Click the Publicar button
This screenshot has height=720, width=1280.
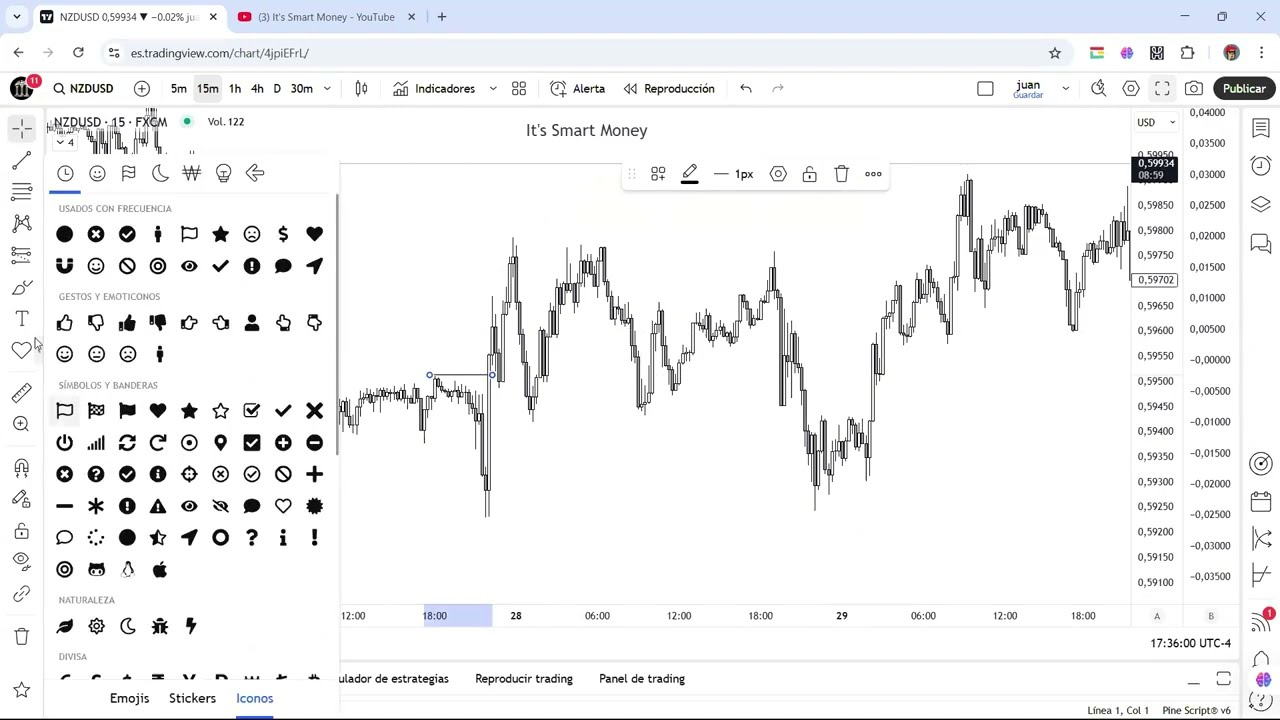(x=1244, y=88)
